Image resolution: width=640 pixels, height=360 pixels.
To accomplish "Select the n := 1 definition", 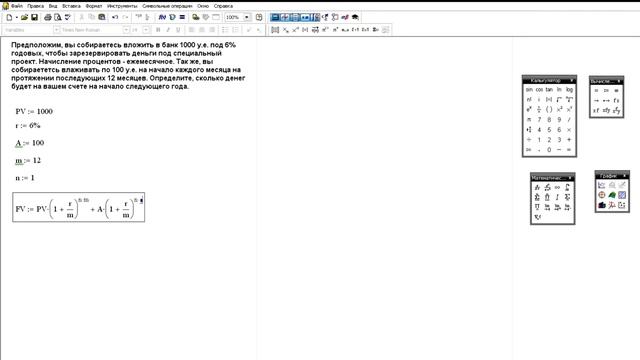I will pyautogui.click(x=25, y=178).
